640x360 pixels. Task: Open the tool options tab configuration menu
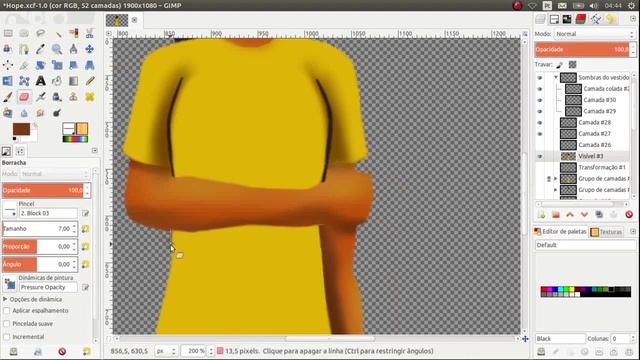(x=95, y=151)
